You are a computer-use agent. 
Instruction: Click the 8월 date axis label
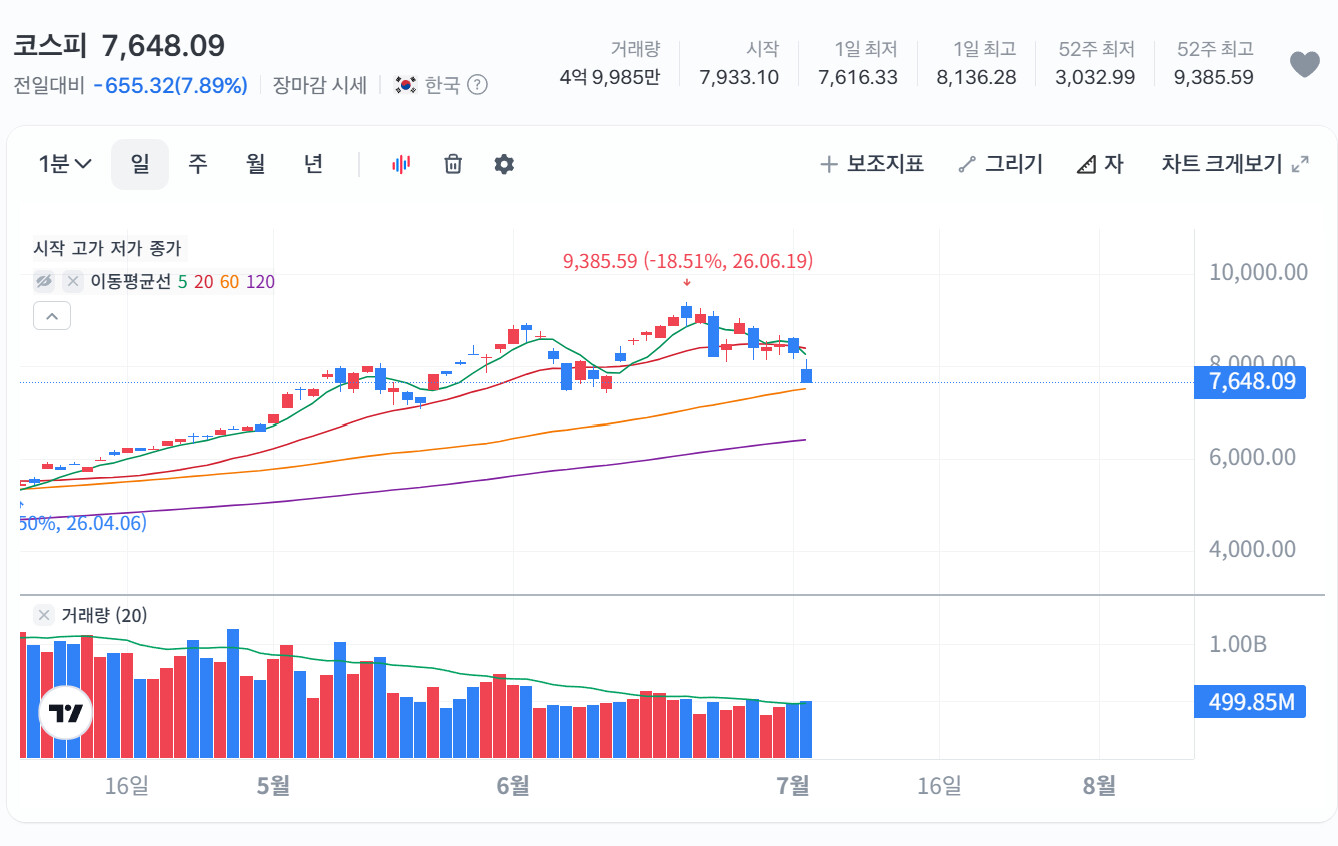pyautogui.click(x=1099, y=786)
